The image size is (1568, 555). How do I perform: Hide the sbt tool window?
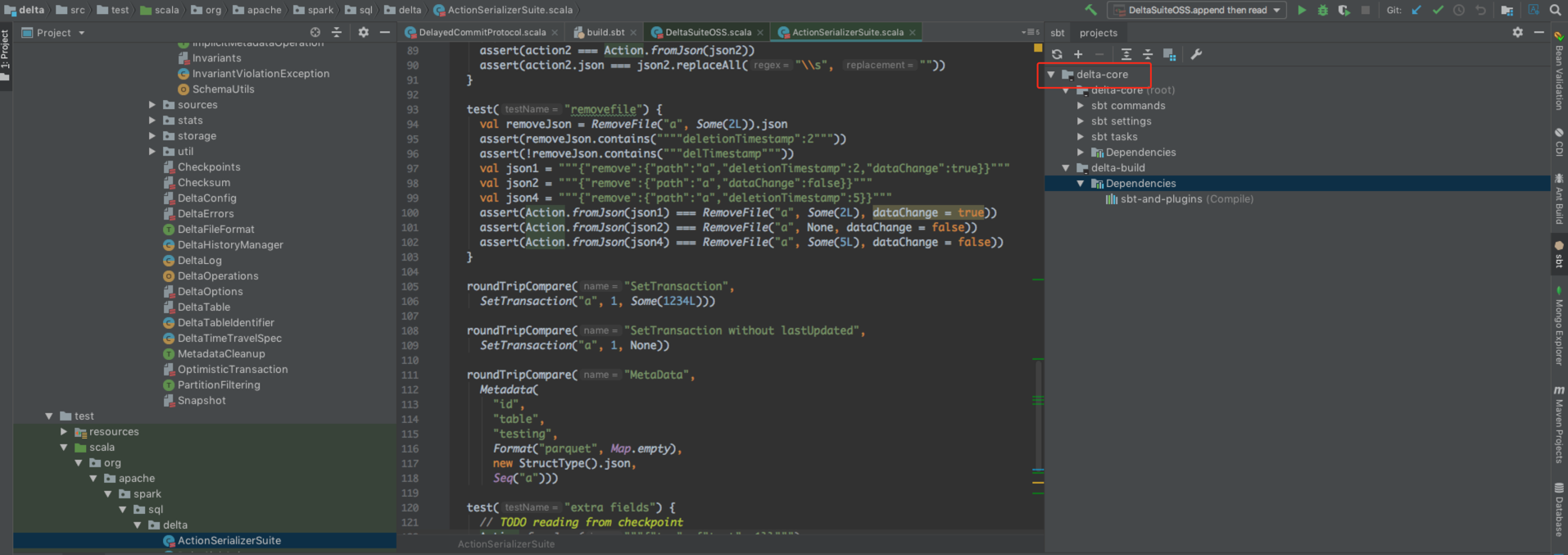pos(1539,32)
